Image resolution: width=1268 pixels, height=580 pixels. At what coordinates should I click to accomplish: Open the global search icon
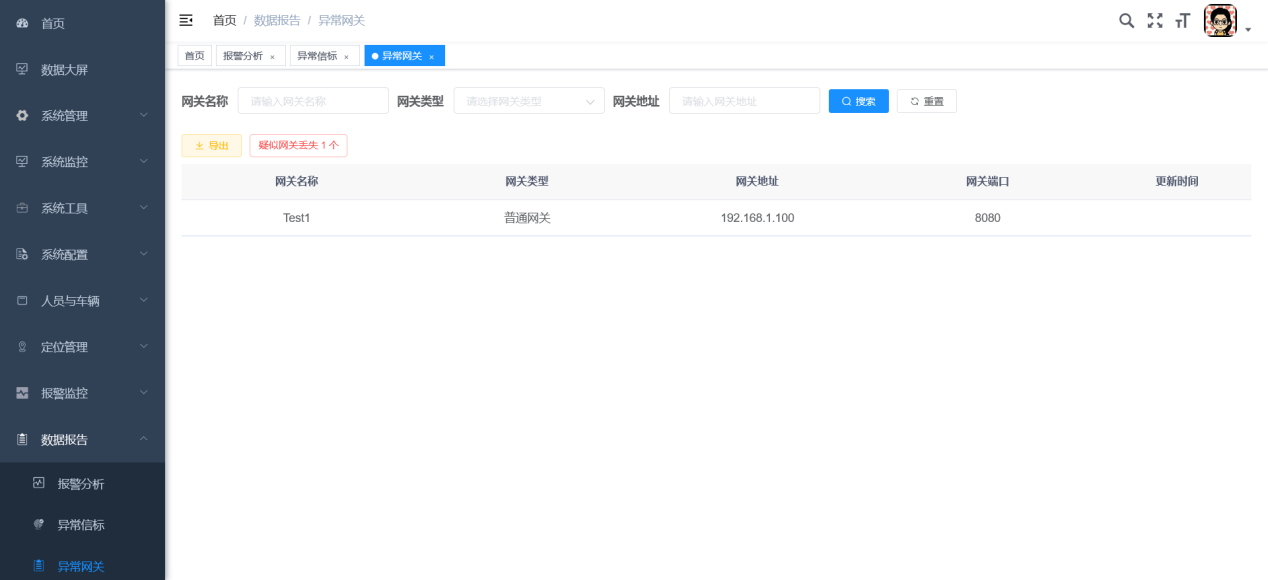[x=1127, y=20]
